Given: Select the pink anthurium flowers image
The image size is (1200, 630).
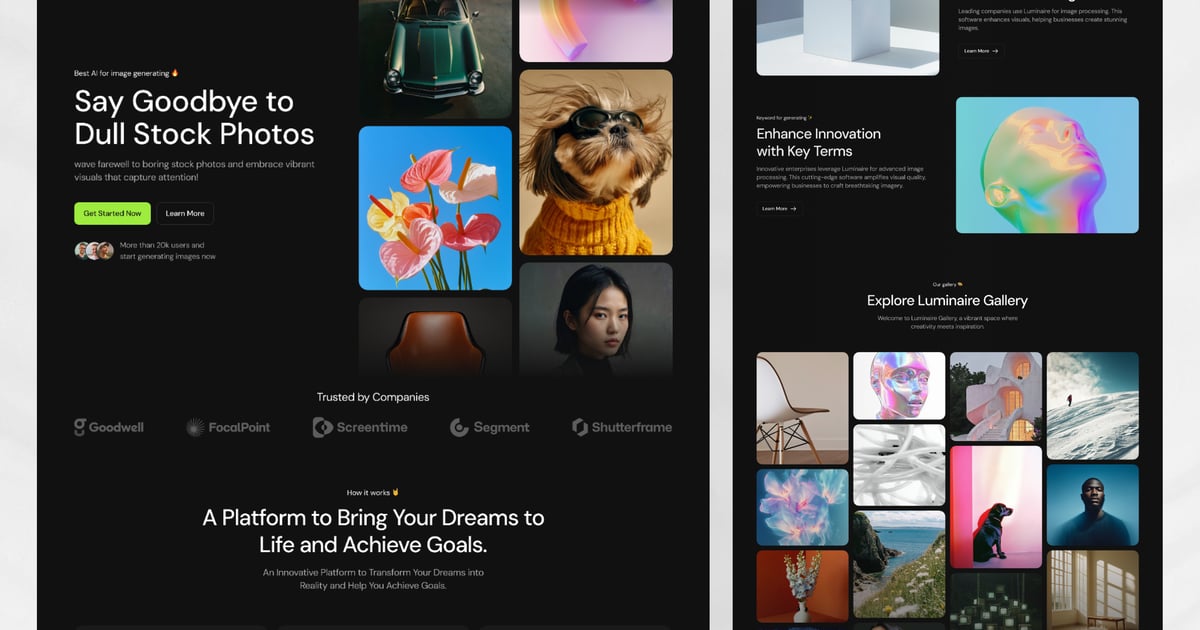Looking at the screenshot, I should (435, 208).
